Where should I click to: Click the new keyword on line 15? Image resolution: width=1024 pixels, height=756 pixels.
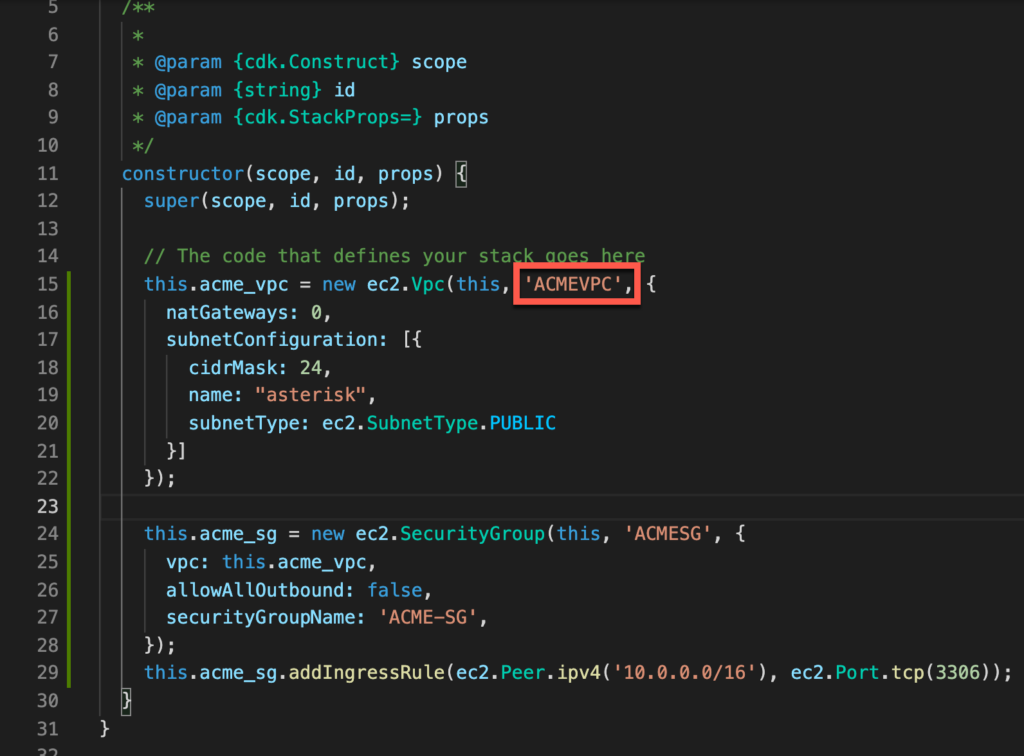tap(338, 284)
